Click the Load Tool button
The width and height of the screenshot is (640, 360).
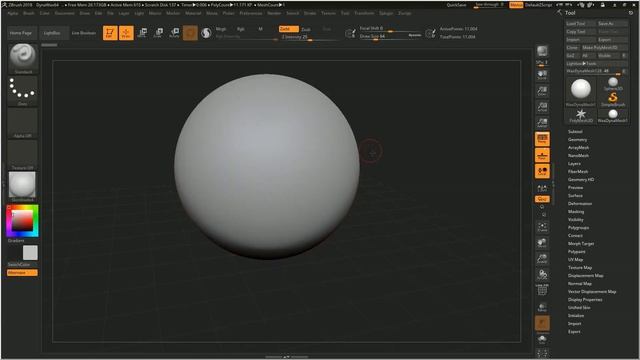point(580,24)
